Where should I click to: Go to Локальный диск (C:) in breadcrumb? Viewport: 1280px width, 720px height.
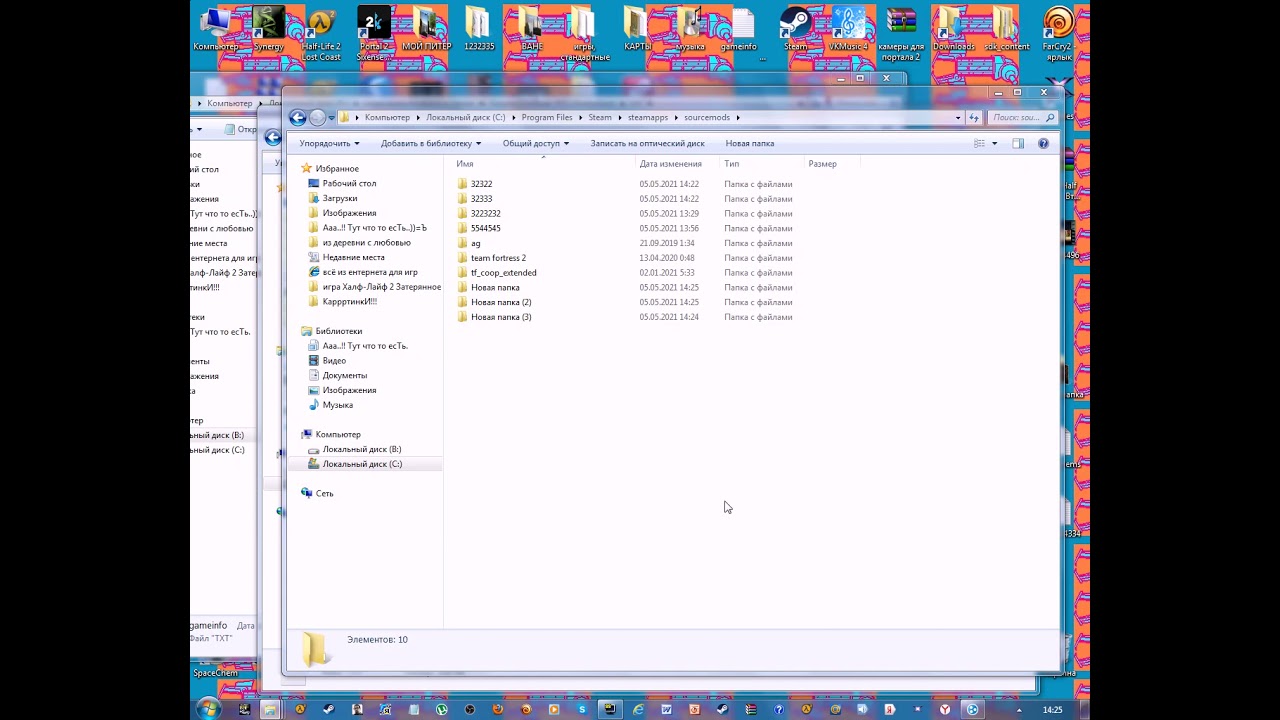coord(466,118)
